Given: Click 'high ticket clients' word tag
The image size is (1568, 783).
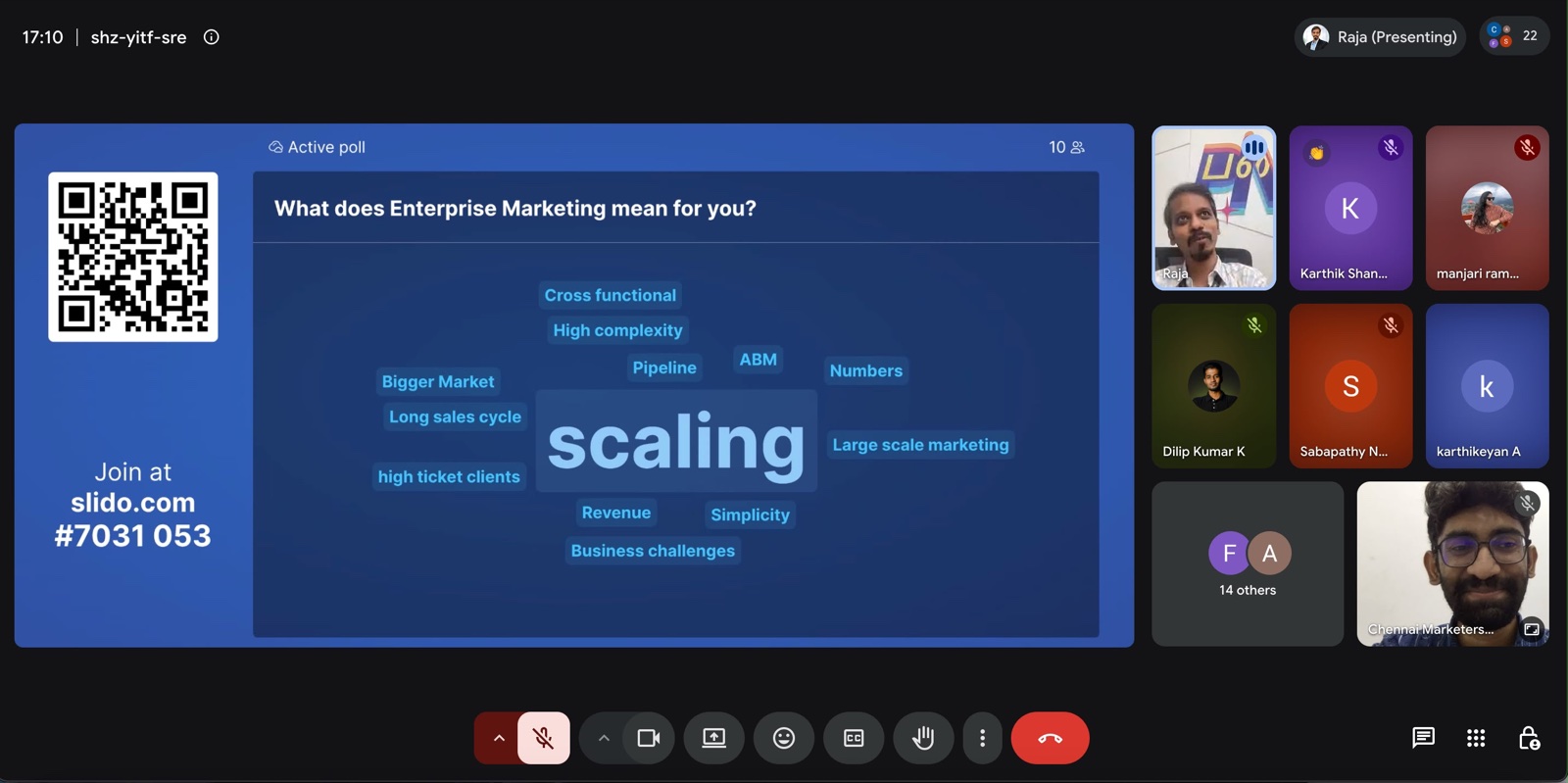Looking at the screenshot, I should click(449, 476).
